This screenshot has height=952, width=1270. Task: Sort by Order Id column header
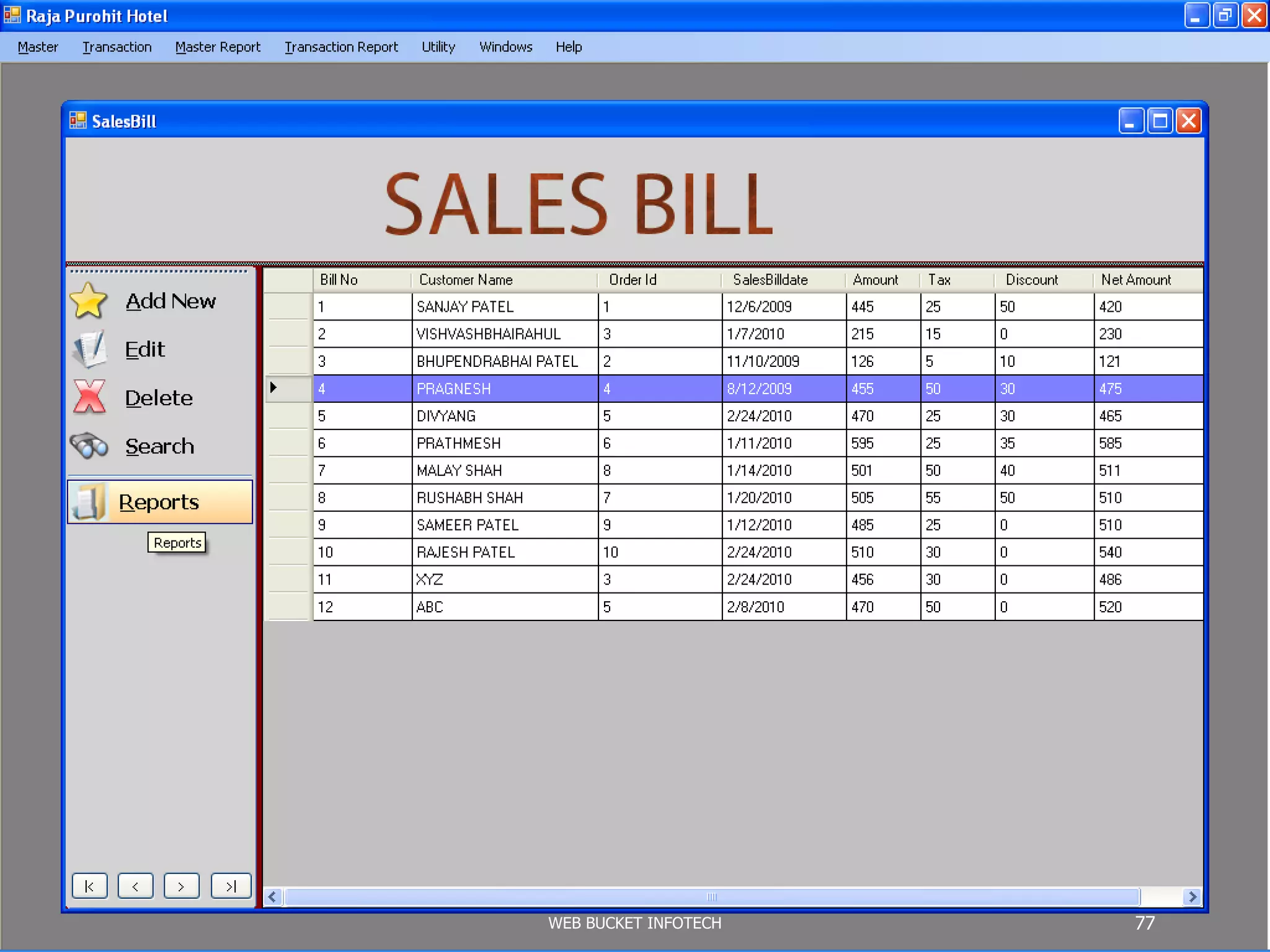click(660, 280)
